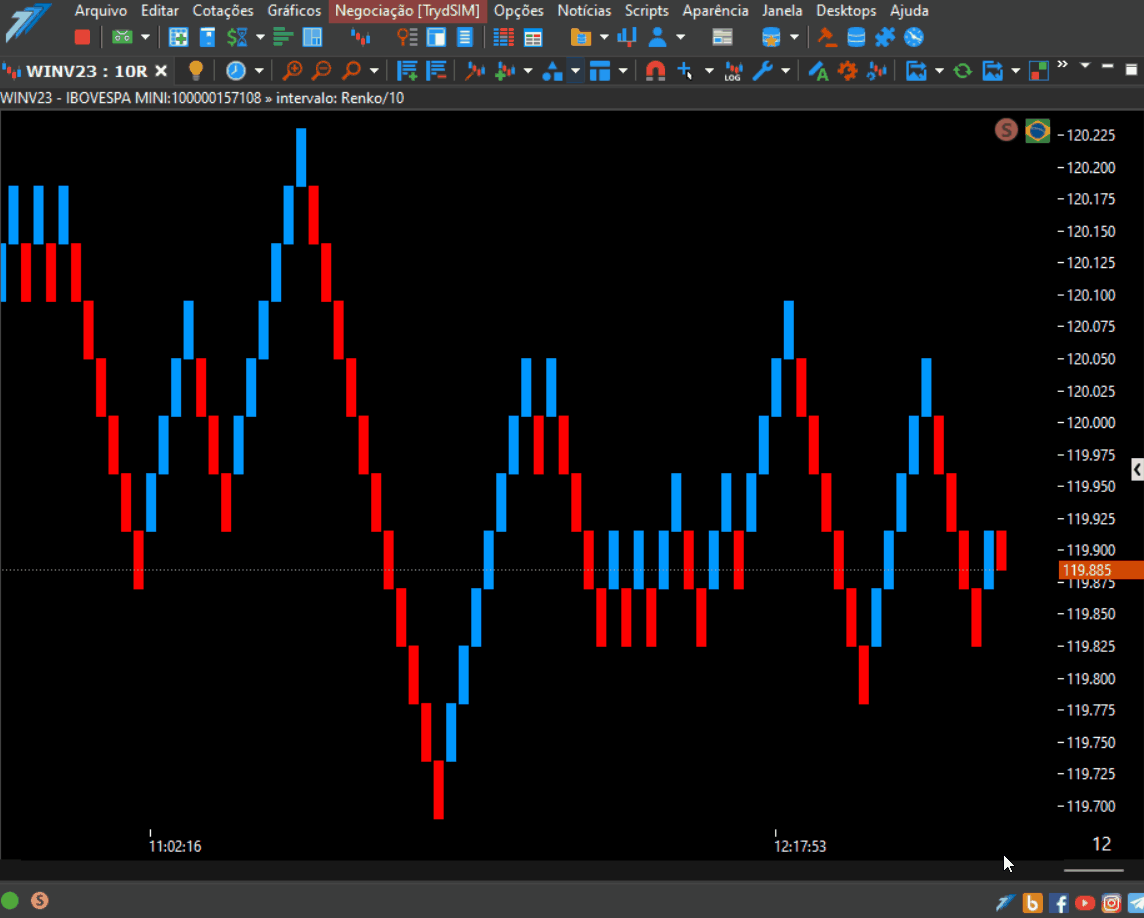Open dropdown next to user profile icon
This screenshot has width=1144, height=918.
(680, 36)
